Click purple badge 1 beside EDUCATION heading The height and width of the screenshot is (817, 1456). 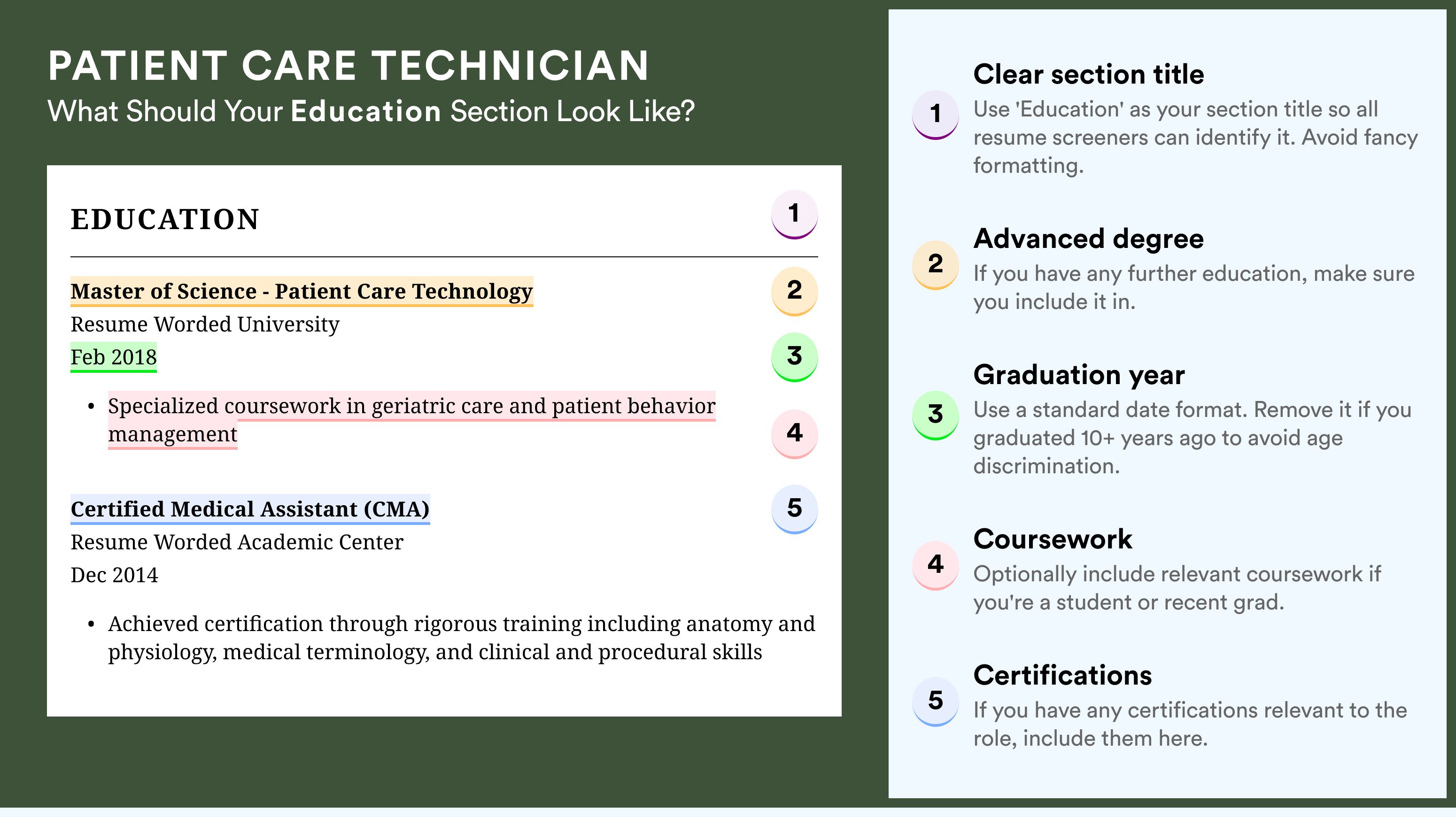[x=794, y=214]
